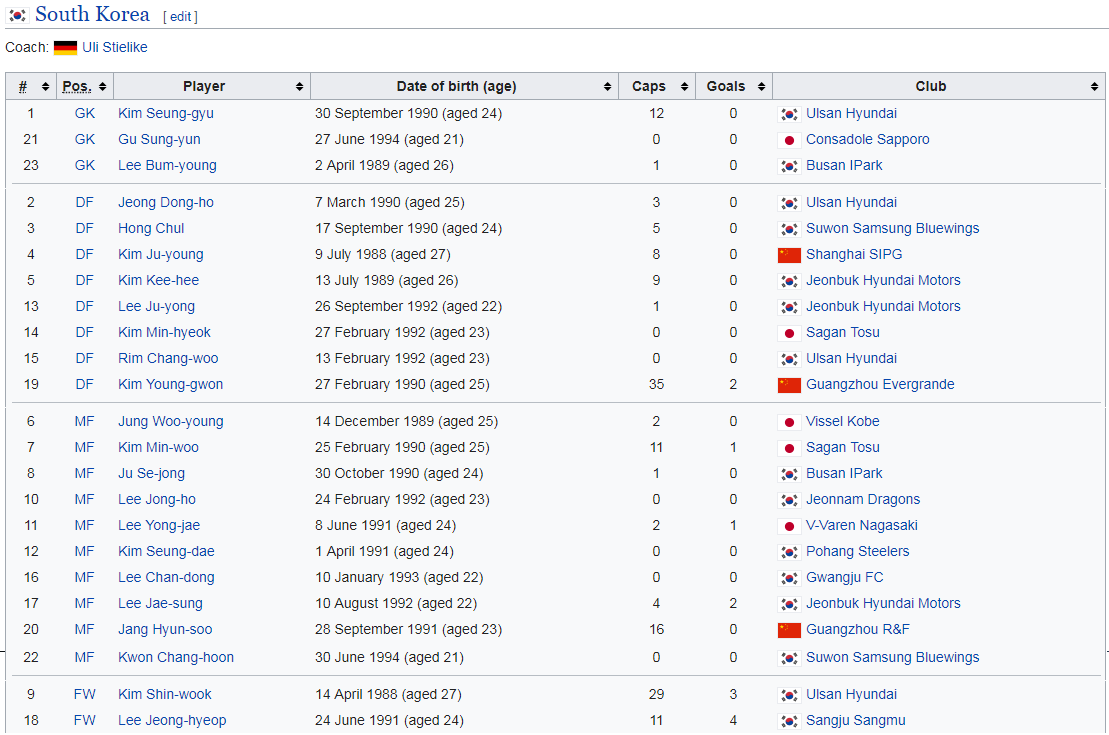This screenshot has height=735, width=1109.
Task: Open the Pohang Steelers club link
Action: 858,552
